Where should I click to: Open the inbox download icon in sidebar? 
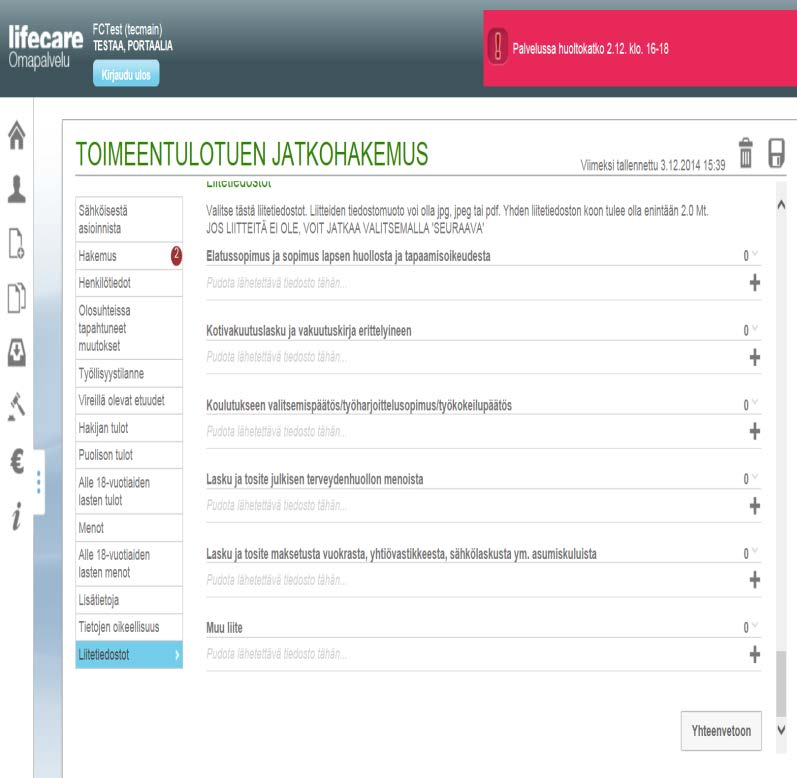pyautogui.click(x=17, y=352)
